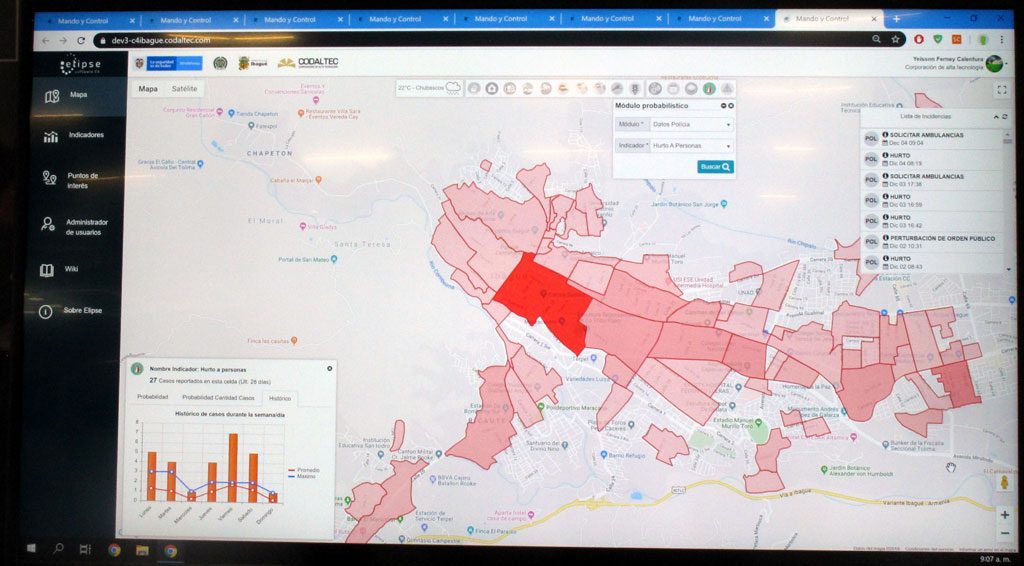Minimize the Módulo probabilístico panel

coord(723,105)
